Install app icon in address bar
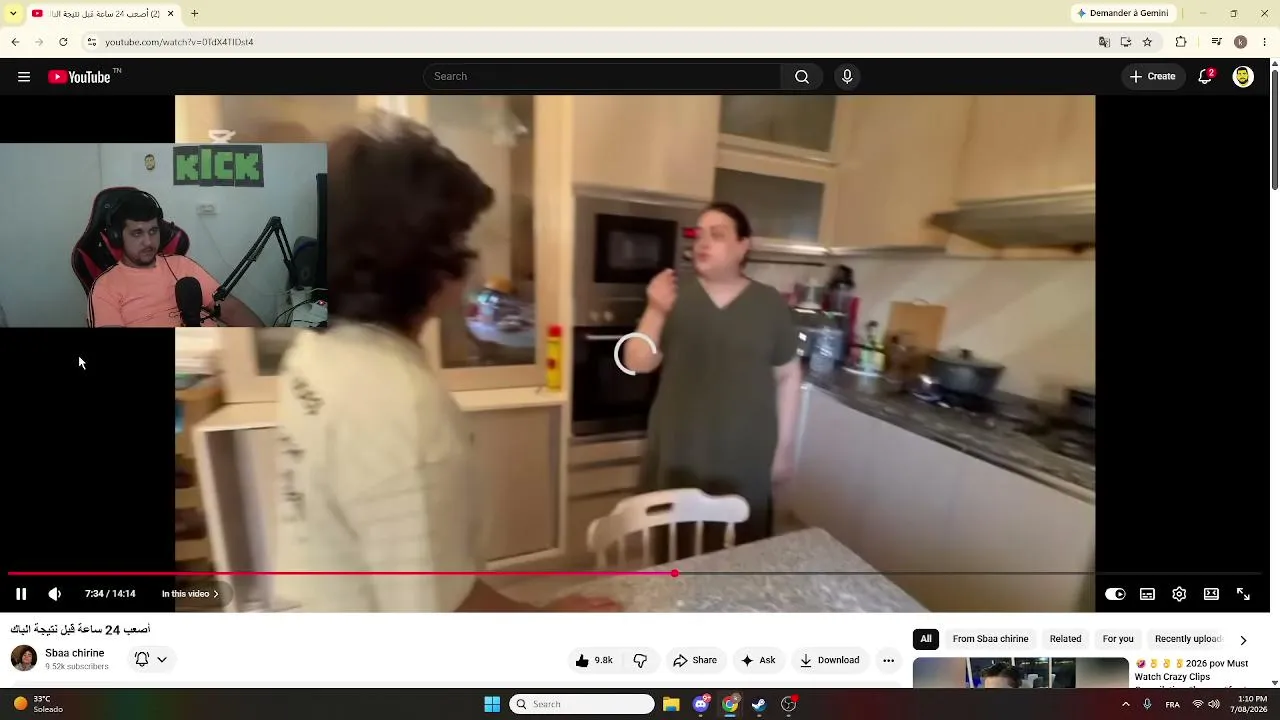1280x720 pixels. coord(1126,42)
